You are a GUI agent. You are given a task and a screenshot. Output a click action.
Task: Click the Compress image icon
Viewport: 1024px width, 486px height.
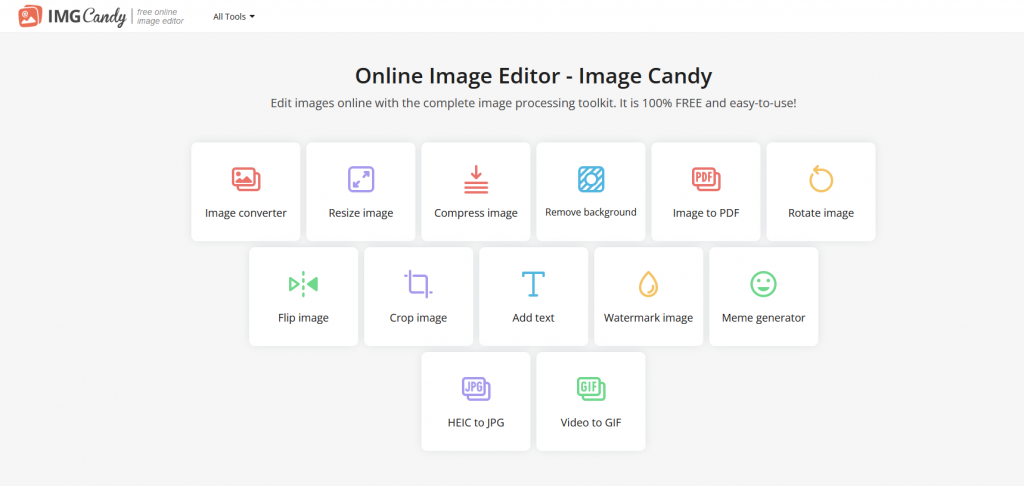pyautogui.click(x=476, y=179)
